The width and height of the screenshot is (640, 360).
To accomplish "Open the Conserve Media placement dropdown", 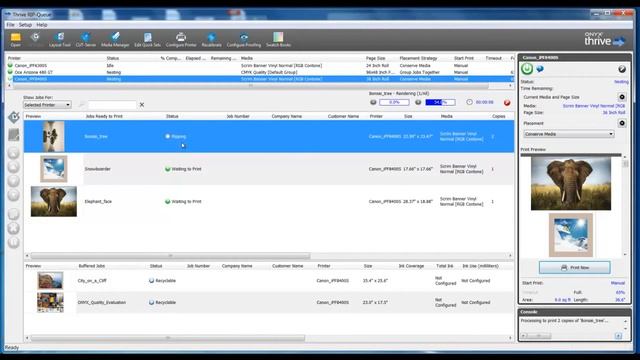I will tap(569, 134).
